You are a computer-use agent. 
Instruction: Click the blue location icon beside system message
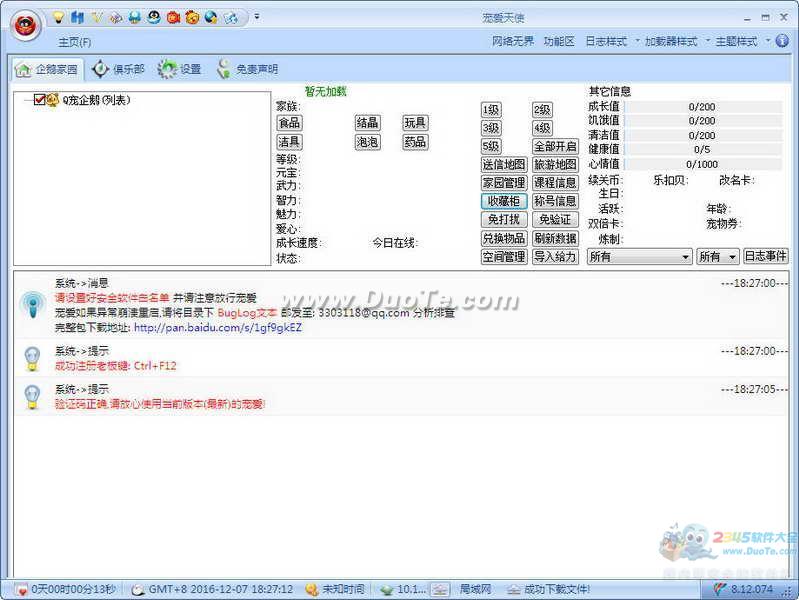(x=33, y=303)
